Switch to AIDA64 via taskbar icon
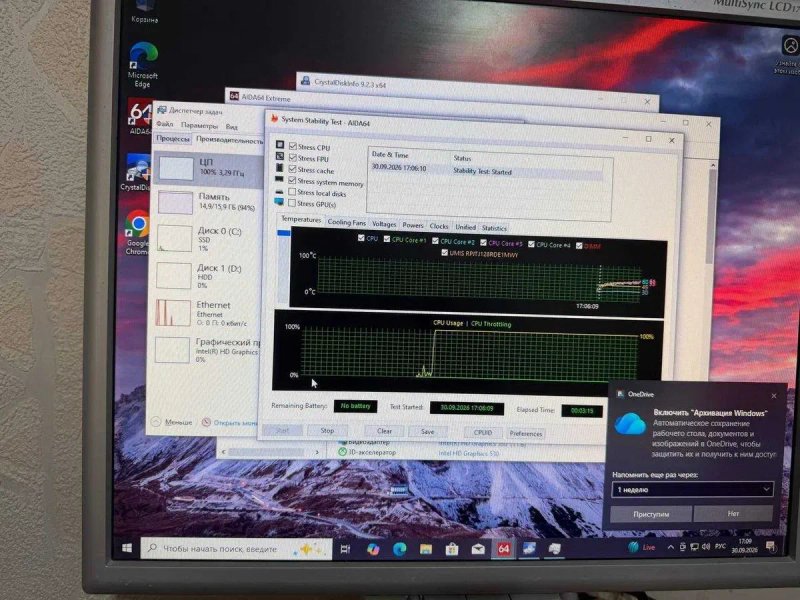The image size is (800, 600). (504, 549)
